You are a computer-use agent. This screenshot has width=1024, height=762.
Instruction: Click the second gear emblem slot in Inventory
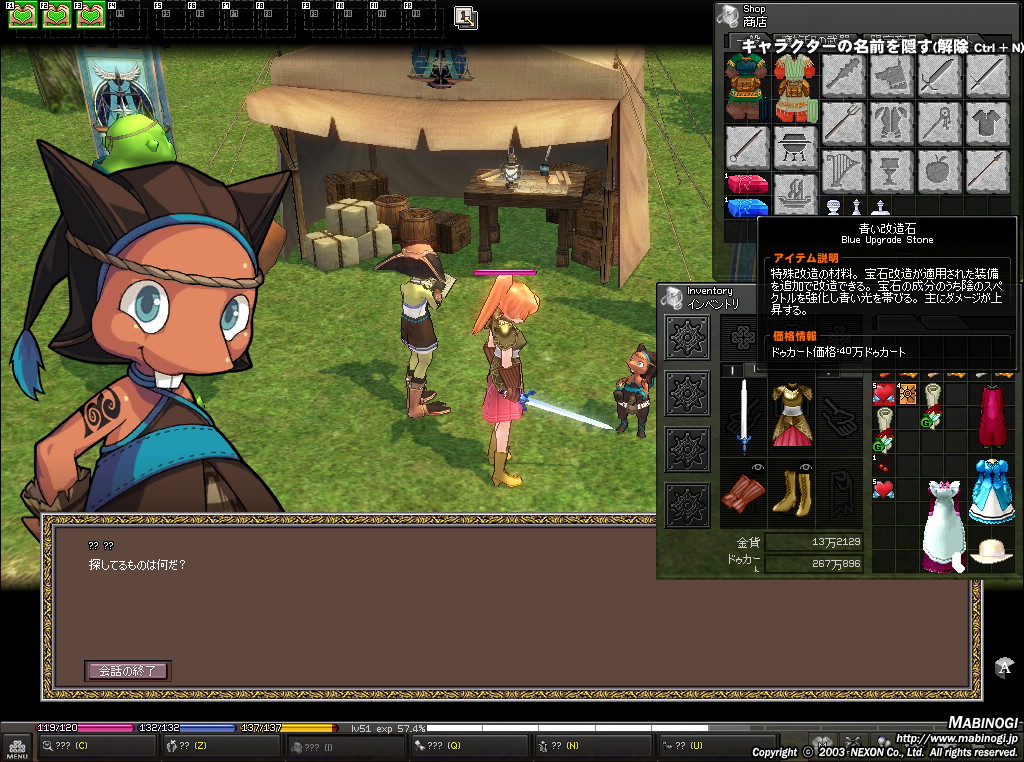(x=688, y=393)
